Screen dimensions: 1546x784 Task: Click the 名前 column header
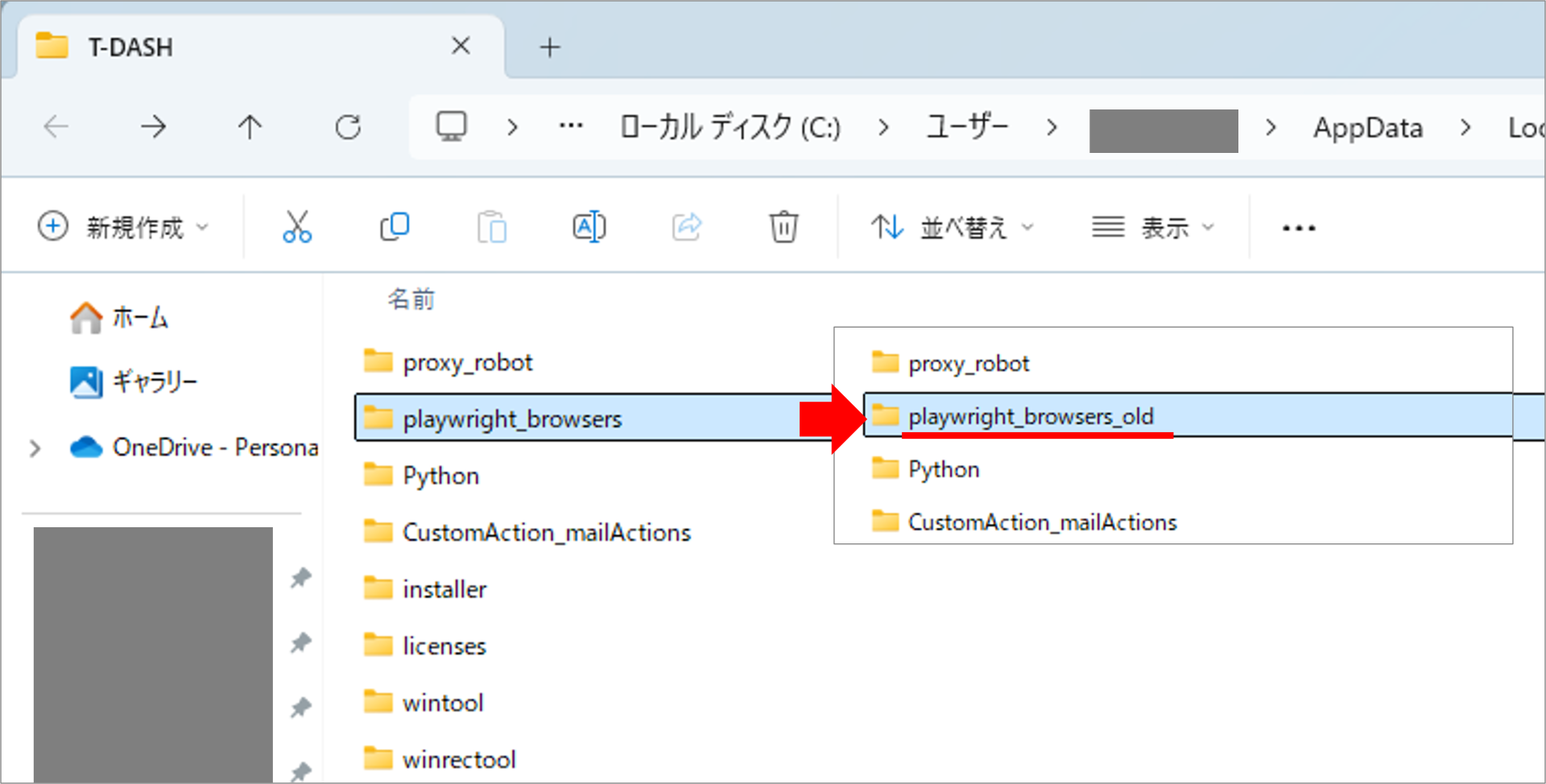(x=411, y=299)
